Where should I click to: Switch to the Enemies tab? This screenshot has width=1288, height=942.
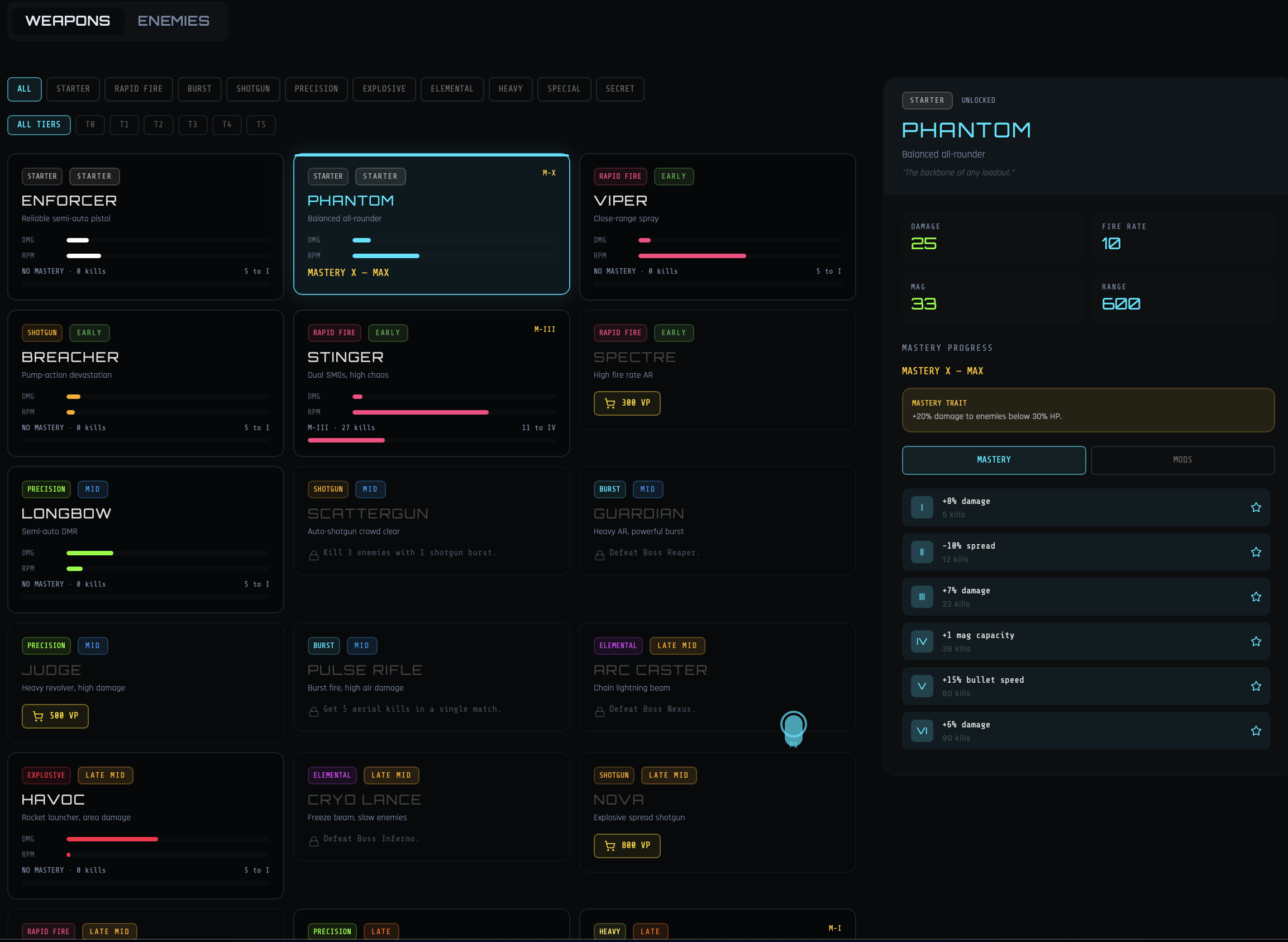click(x=174, y=21)
